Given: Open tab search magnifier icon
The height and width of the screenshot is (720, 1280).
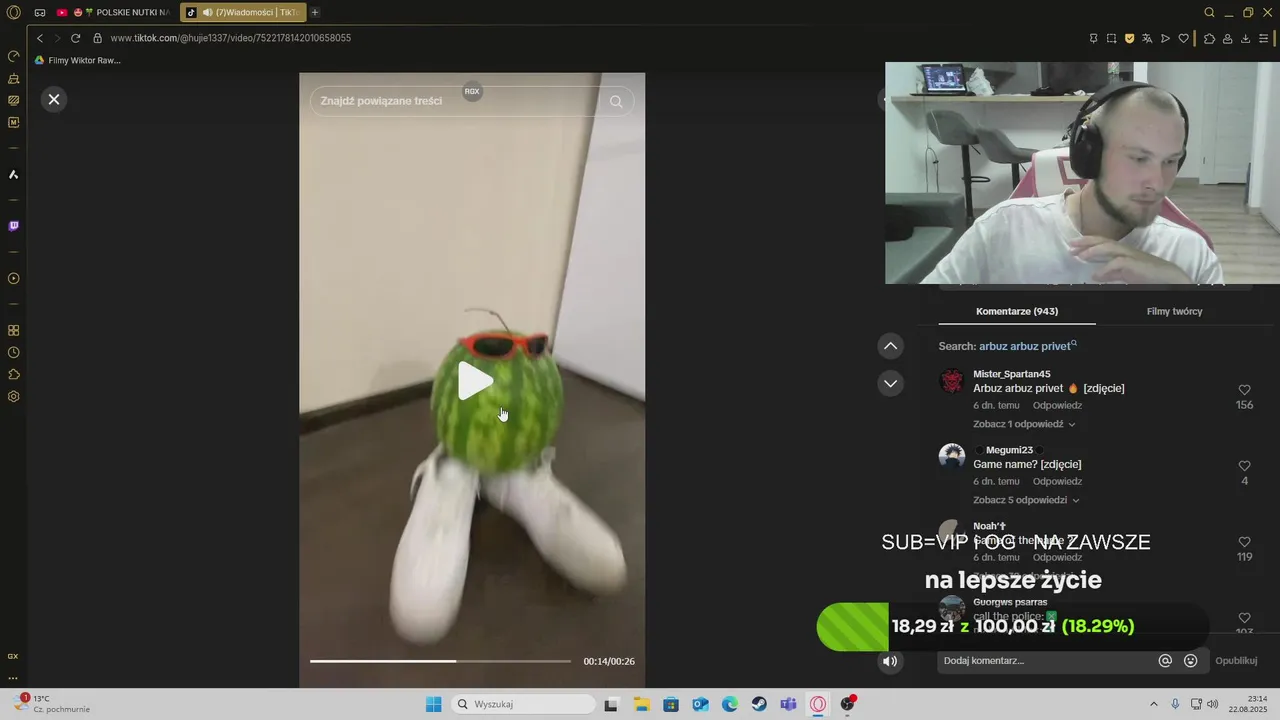Looking at the screenshot, I should pos(1209,13).
